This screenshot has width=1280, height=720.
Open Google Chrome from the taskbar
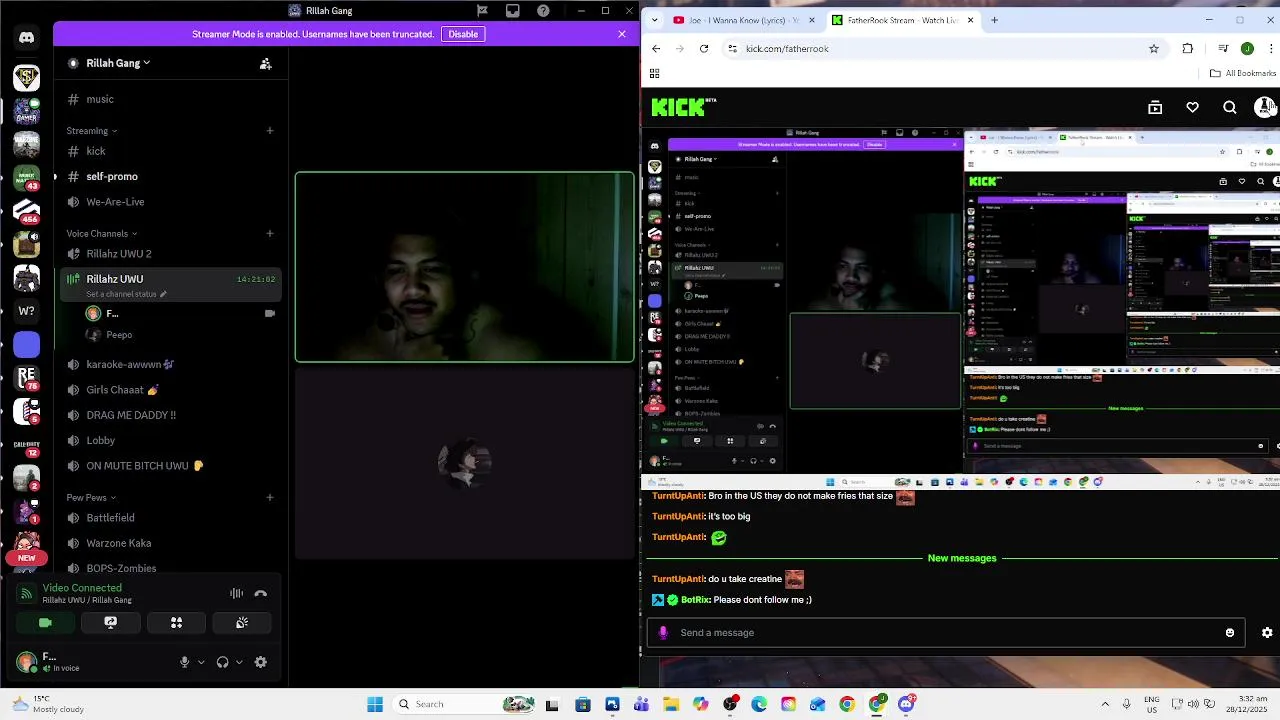tap(847, 704)
